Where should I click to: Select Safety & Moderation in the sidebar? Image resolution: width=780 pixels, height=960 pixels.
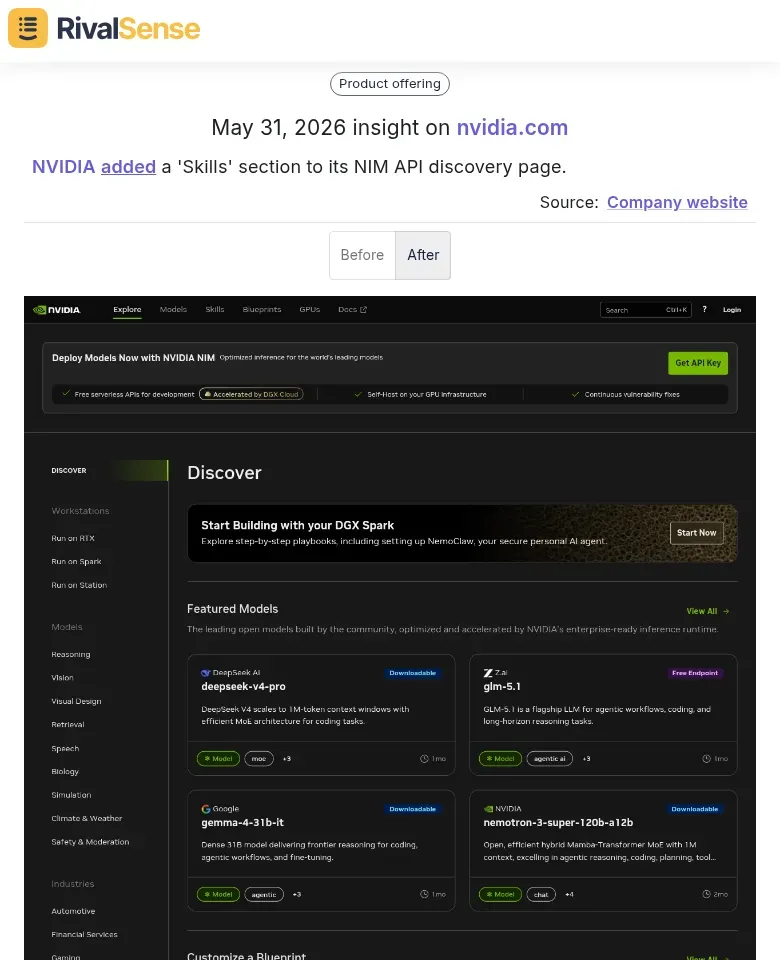tap(90, 842)
